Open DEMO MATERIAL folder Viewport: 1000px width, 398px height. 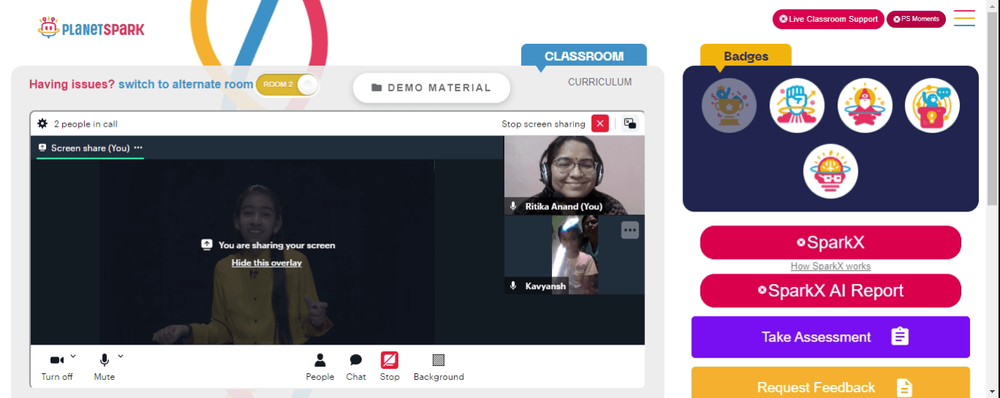tap(432, 88)
